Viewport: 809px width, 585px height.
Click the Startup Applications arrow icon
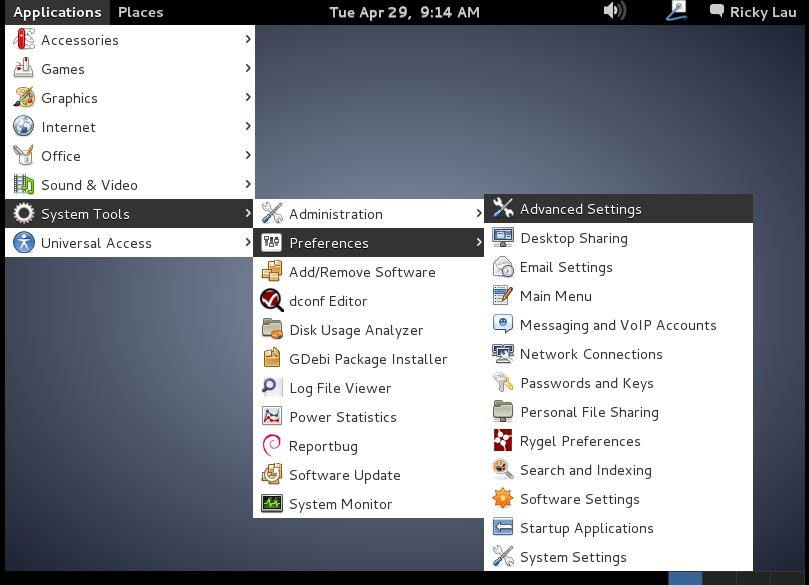pos(503,528)
